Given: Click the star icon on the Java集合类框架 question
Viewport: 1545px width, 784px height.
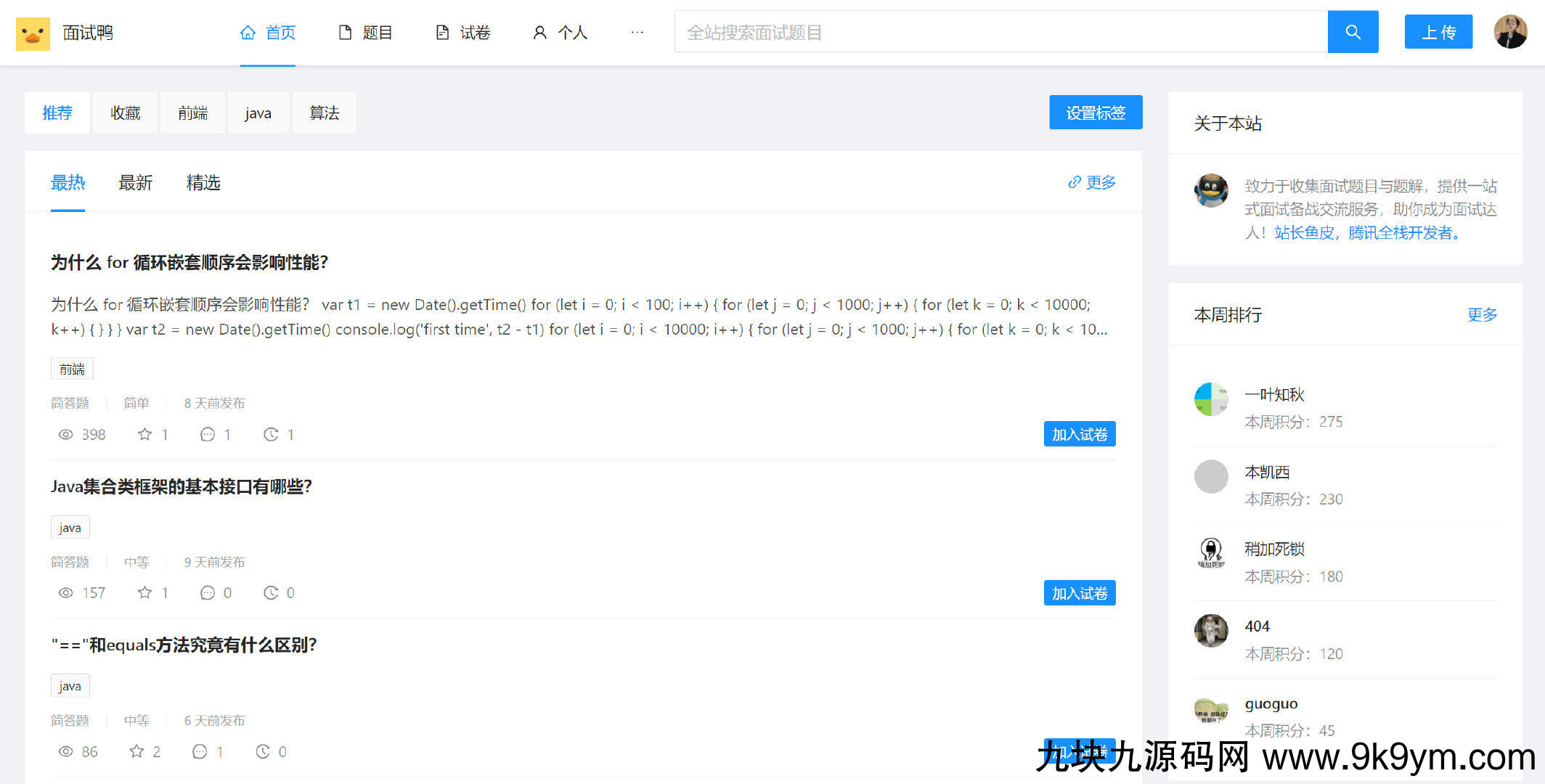Looking at the screenshot, I should tap(144, 592).
